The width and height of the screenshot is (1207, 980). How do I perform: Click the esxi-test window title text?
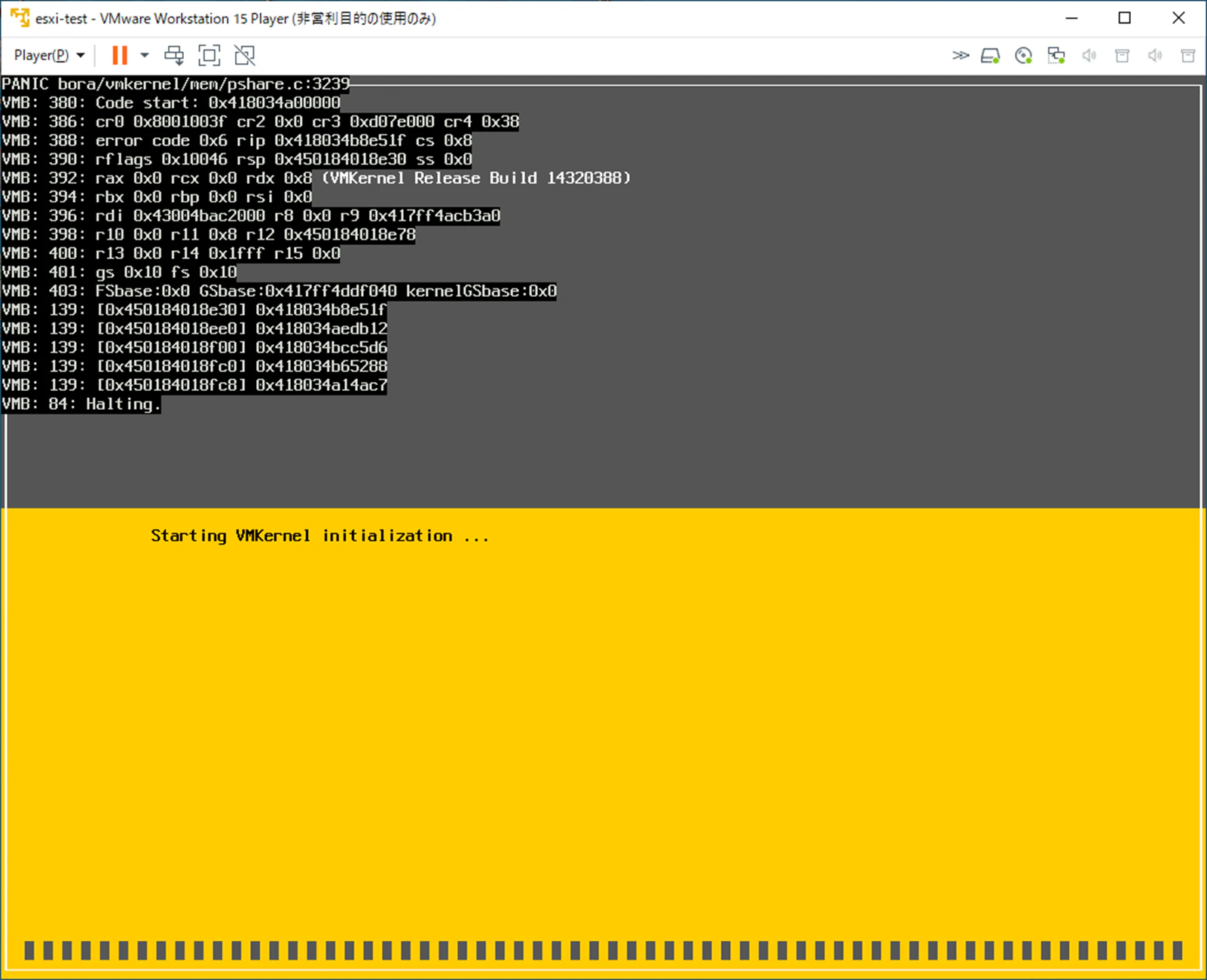point(236,18)
